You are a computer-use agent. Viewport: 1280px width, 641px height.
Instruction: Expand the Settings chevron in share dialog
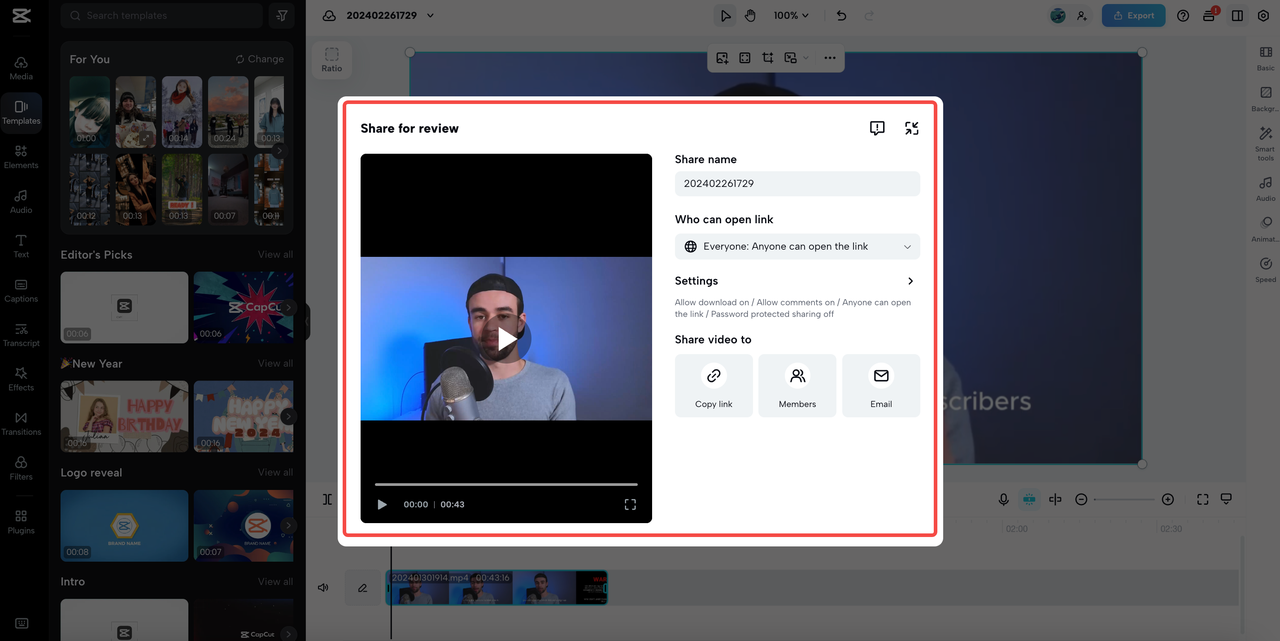[910, 281]
